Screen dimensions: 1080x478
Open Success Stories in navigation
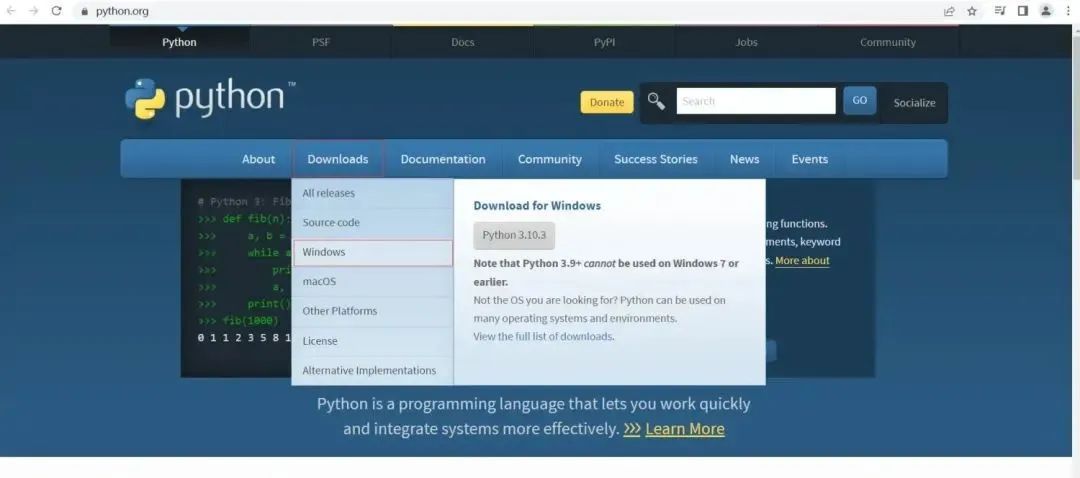(656, 159)
